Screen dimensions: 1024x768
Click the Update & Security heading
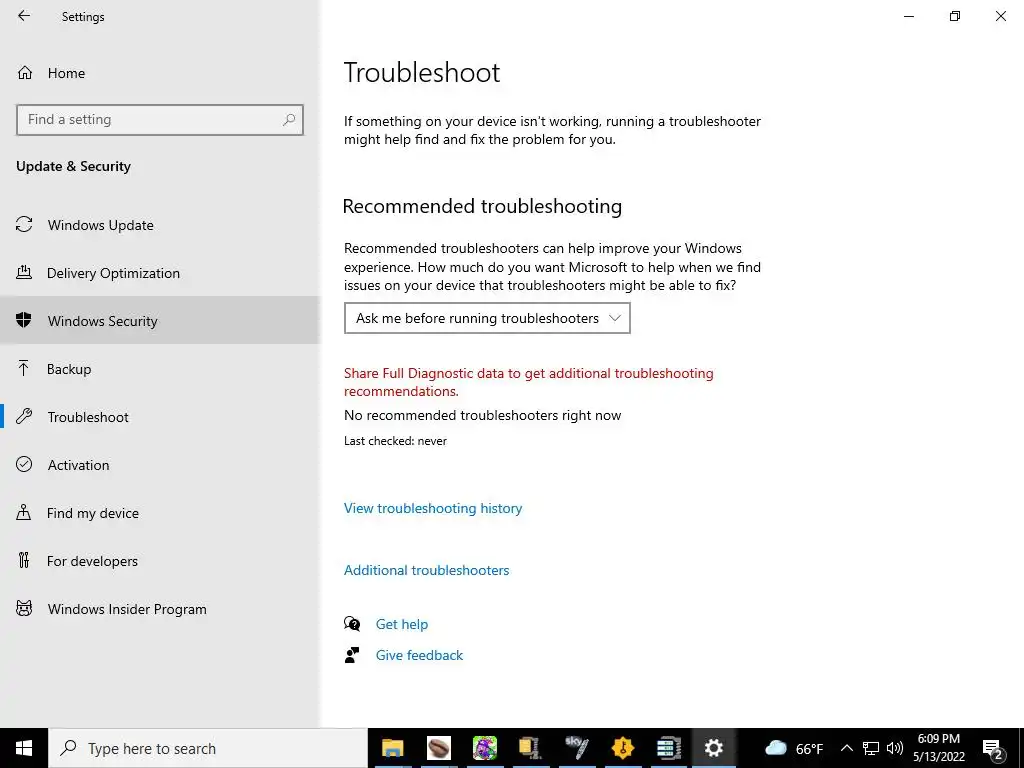pyautogui.click(x=73, y=167)
